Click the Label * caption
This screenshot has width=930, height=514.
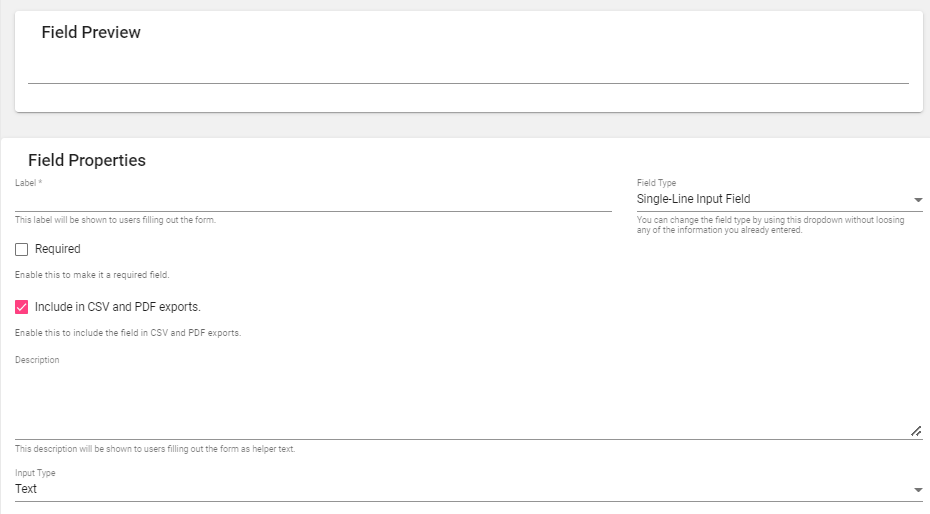coord(28,183)
